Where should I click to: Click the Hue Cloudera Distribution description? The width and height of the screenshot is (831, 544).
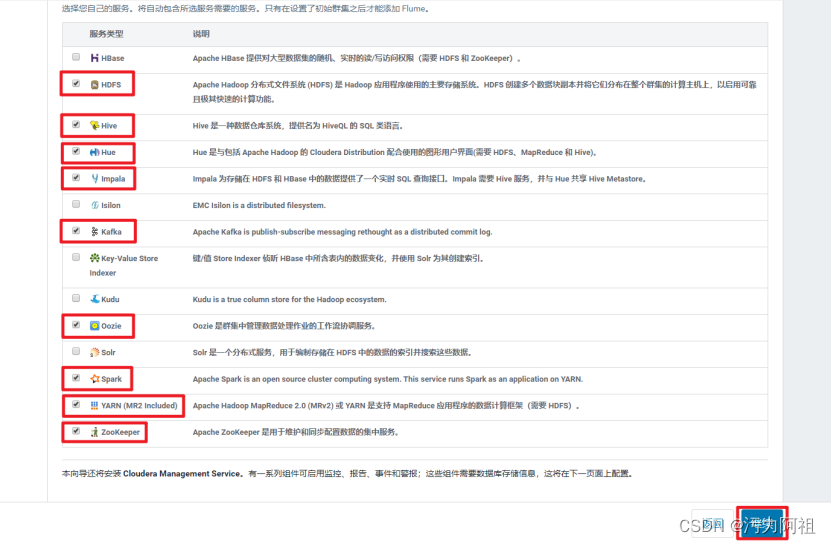tap(395, 152)
